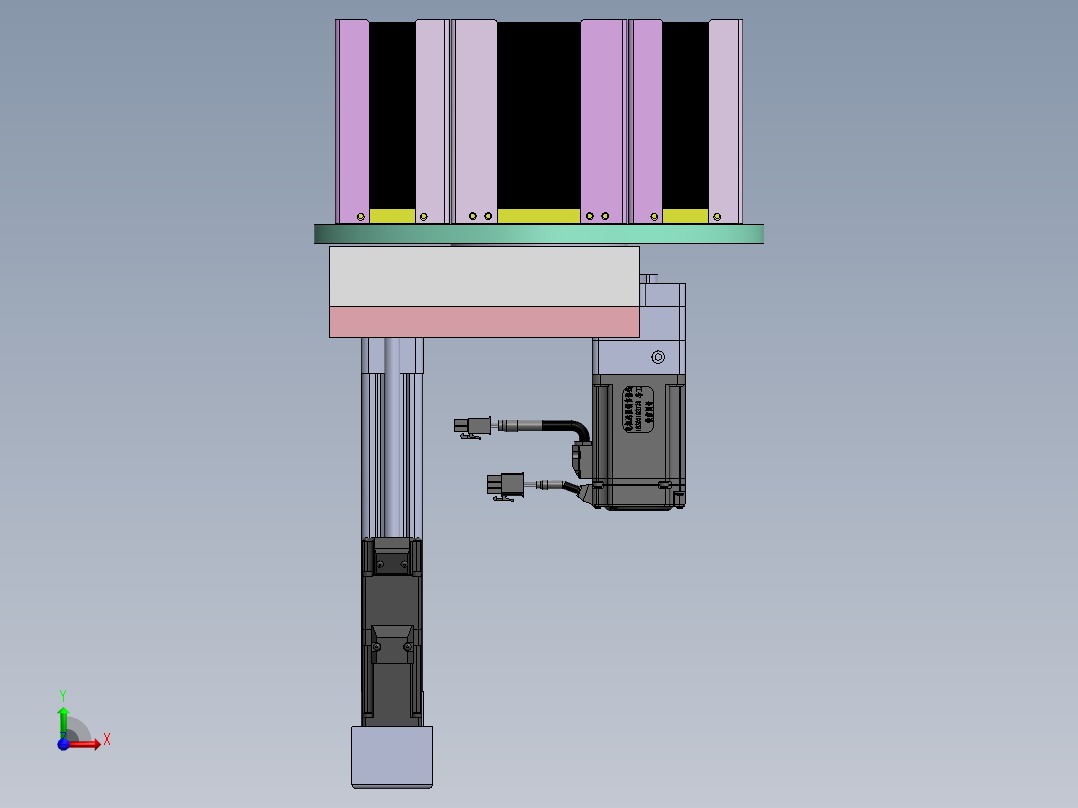Select the circular screw on the motor gearbox housing
The image size is (1078, 808).
[x=658, y=357]
